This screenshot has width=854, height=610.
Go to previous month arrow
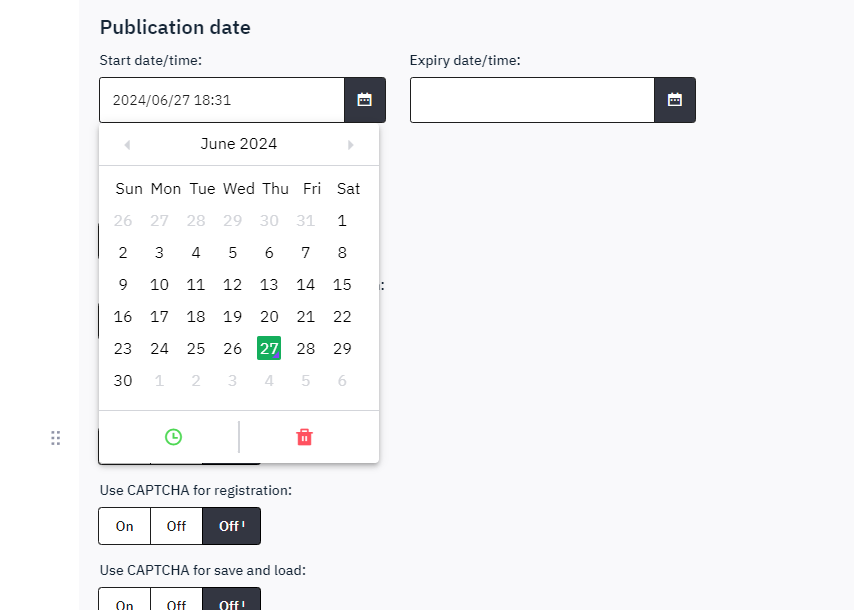127,145
